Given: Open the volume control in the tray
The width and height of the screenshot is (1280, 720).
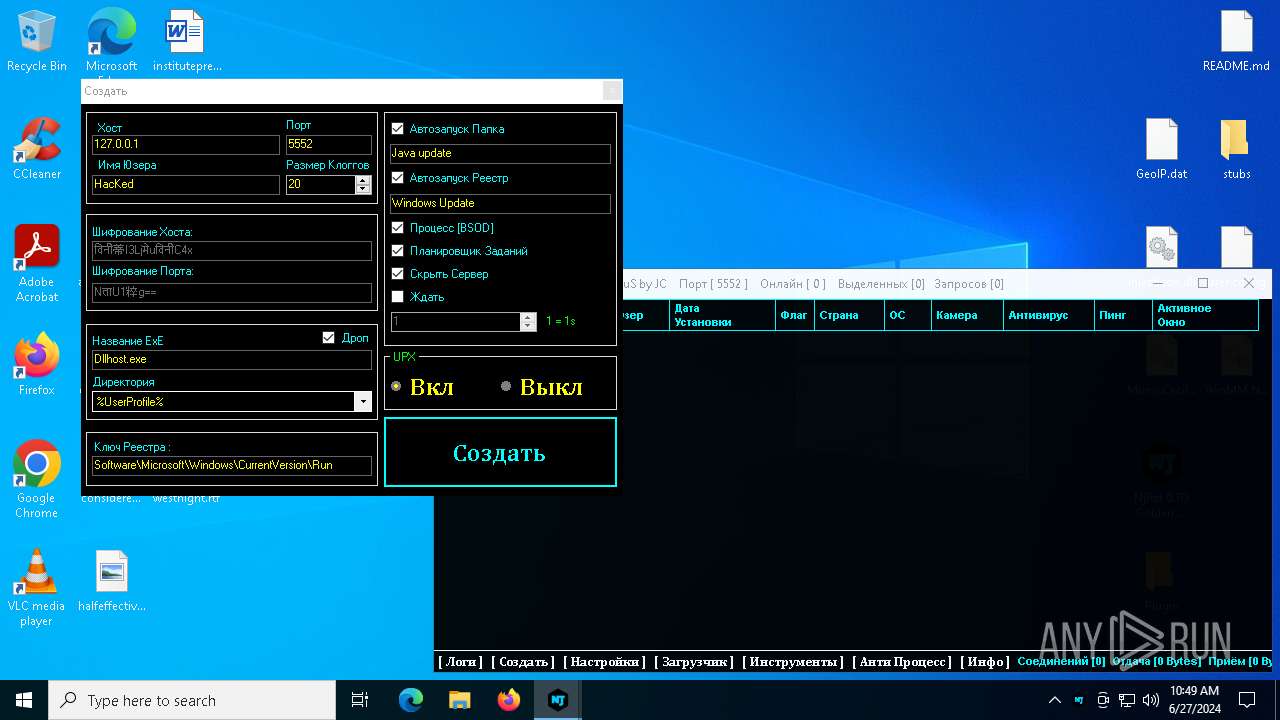Looking at the screenshot, I should (x=1151, y=700).
